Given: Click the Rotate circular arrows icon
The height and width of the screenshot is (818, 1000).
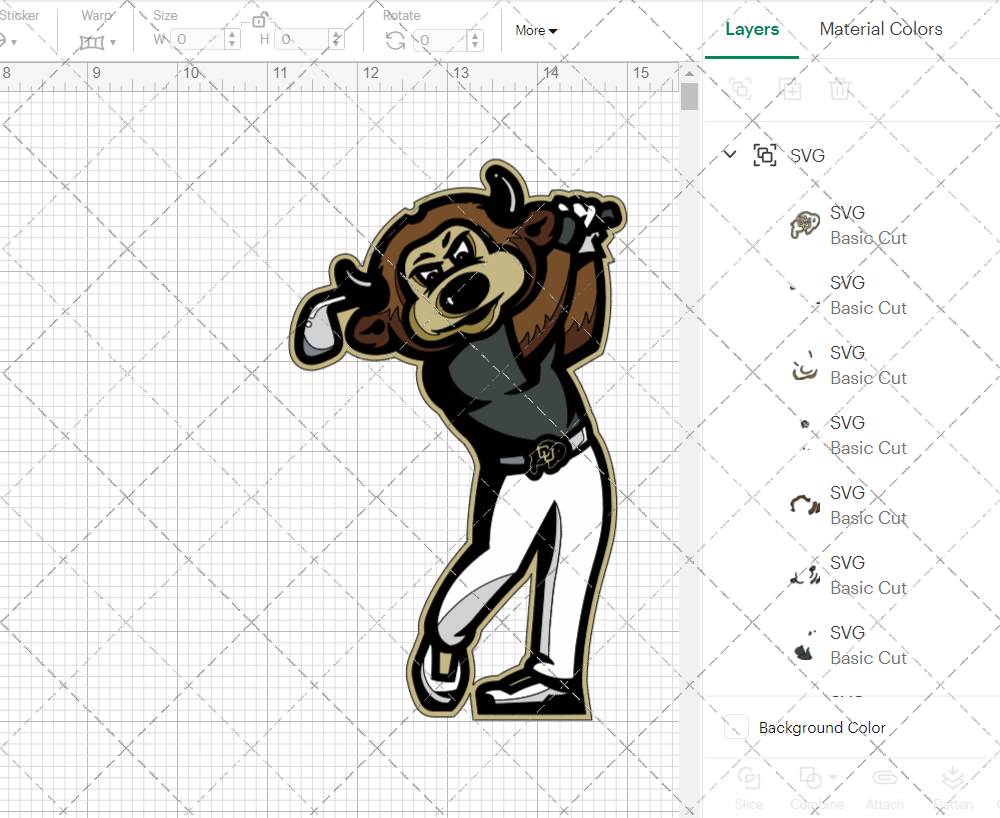Looking at the screenshot, I should 395,41.
